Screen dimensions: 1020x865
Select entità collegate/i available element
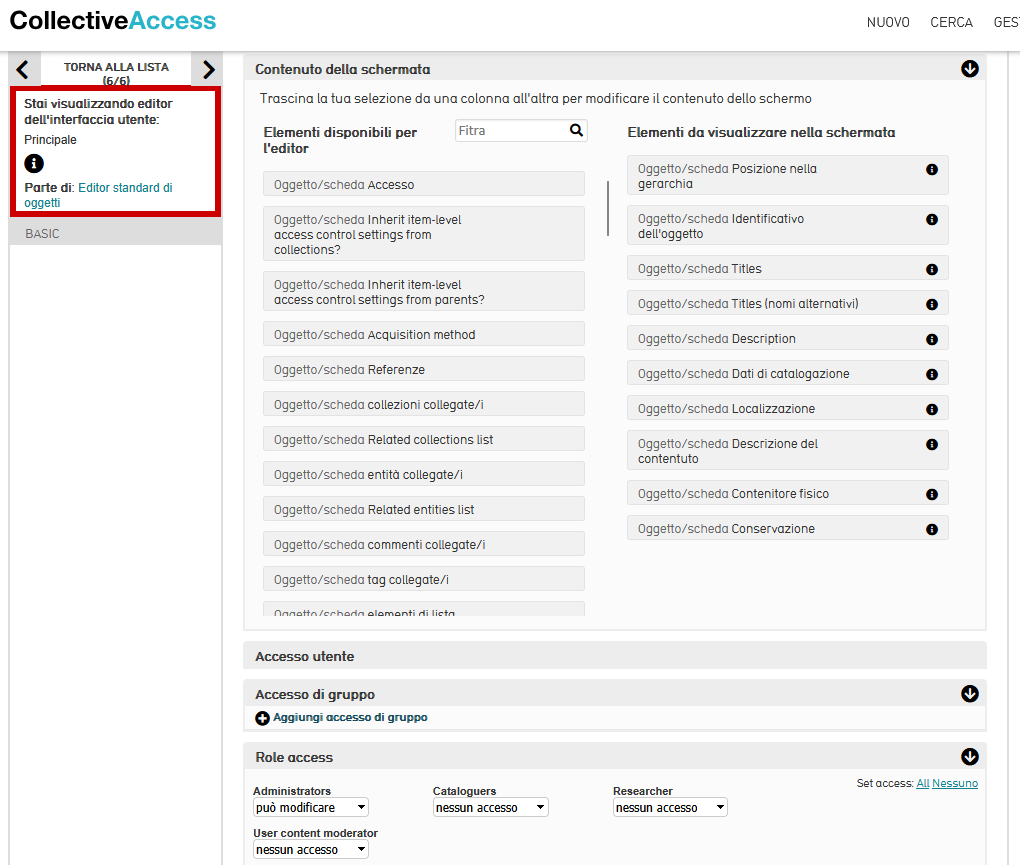tap(423, 475)
